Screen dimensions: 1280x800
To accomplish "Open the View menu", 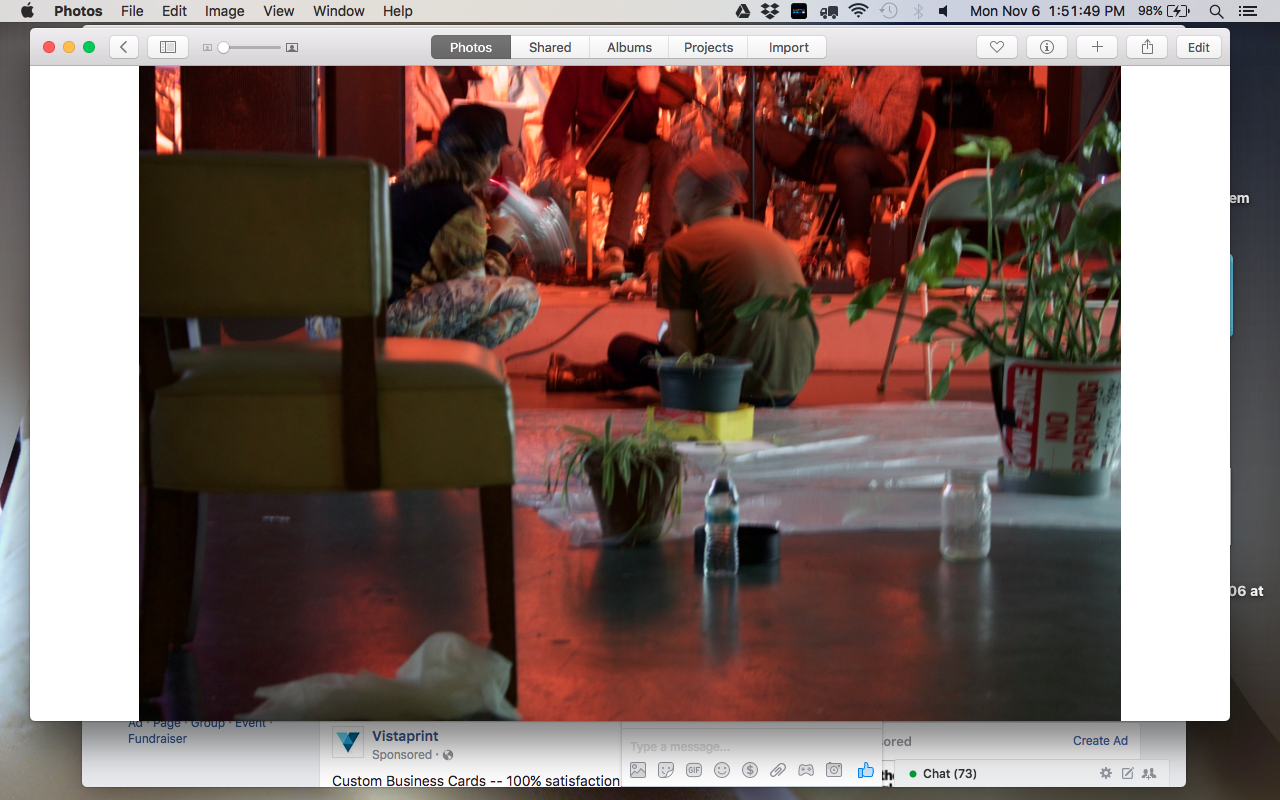I will [x=279, y=11].
